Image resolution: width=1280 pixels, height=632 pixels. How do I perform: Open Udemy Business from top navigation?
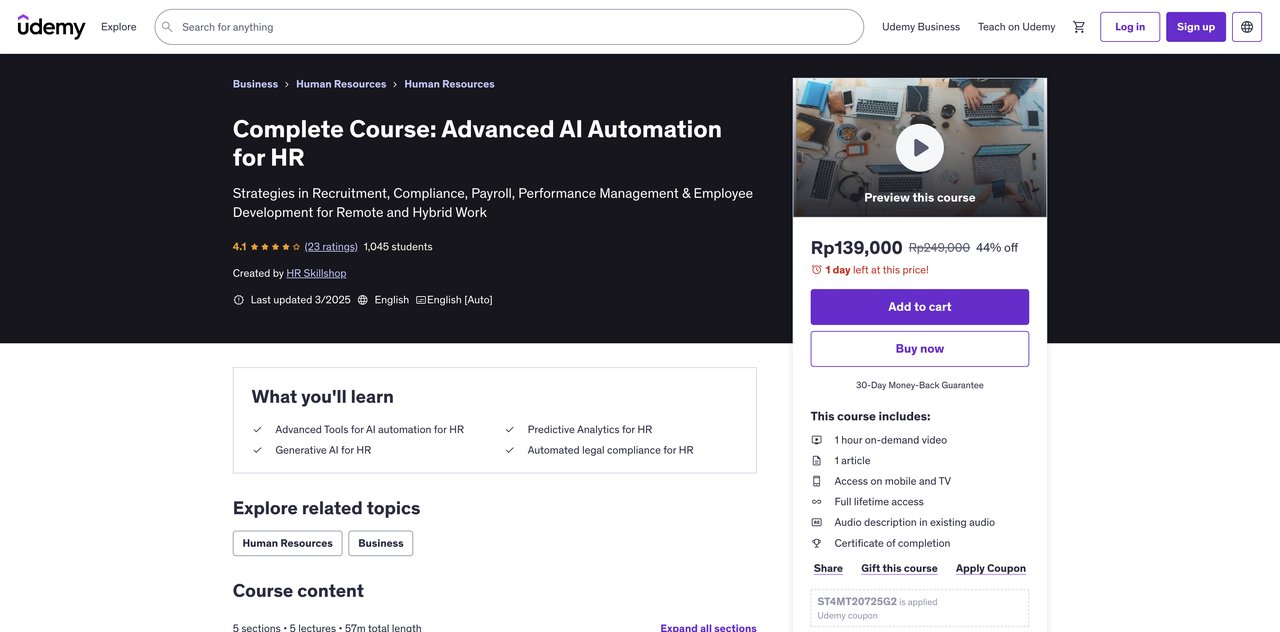[920, 27]
